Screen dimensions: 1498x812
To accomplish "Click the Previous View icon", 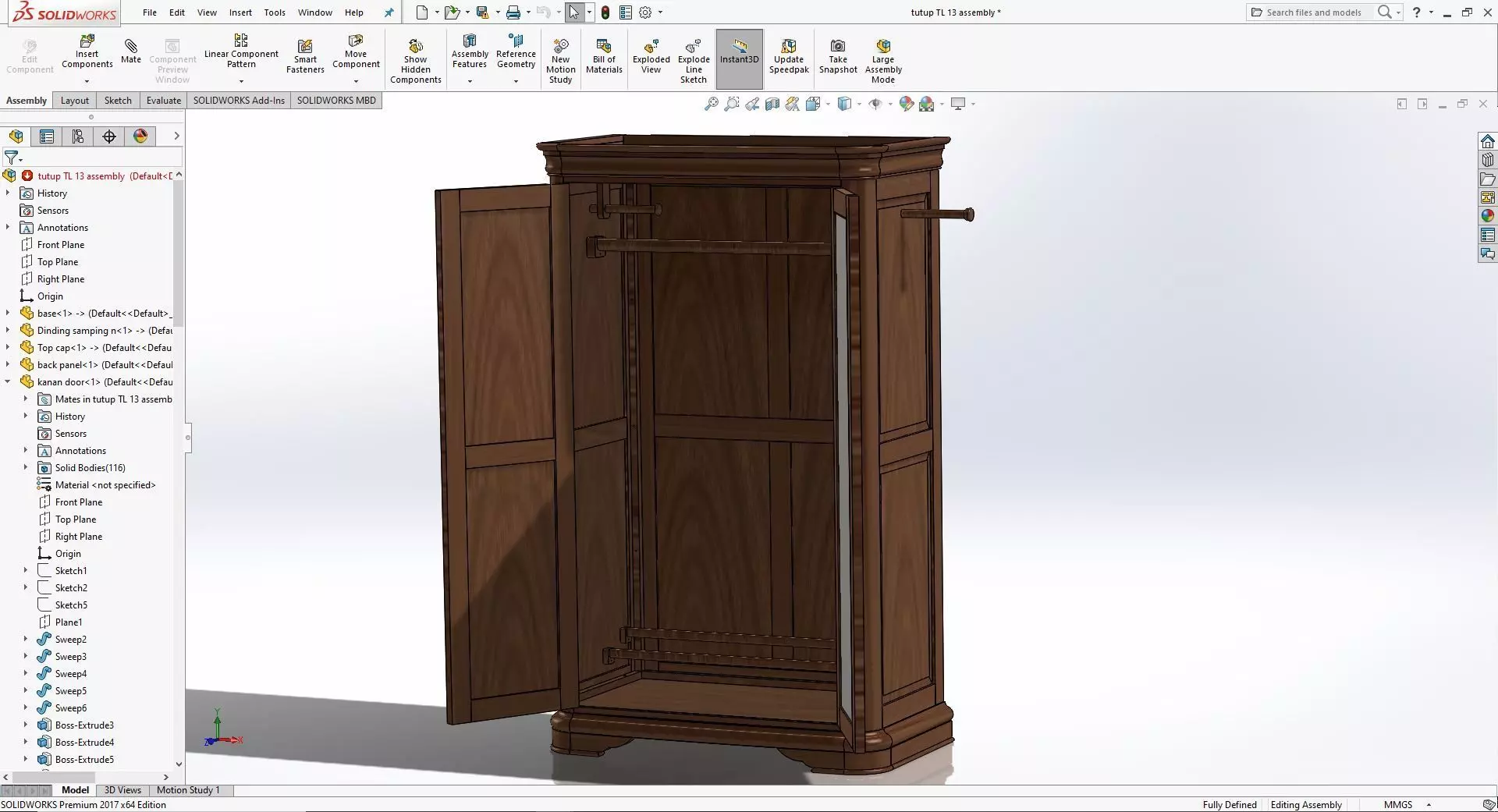I will point(752,104).
